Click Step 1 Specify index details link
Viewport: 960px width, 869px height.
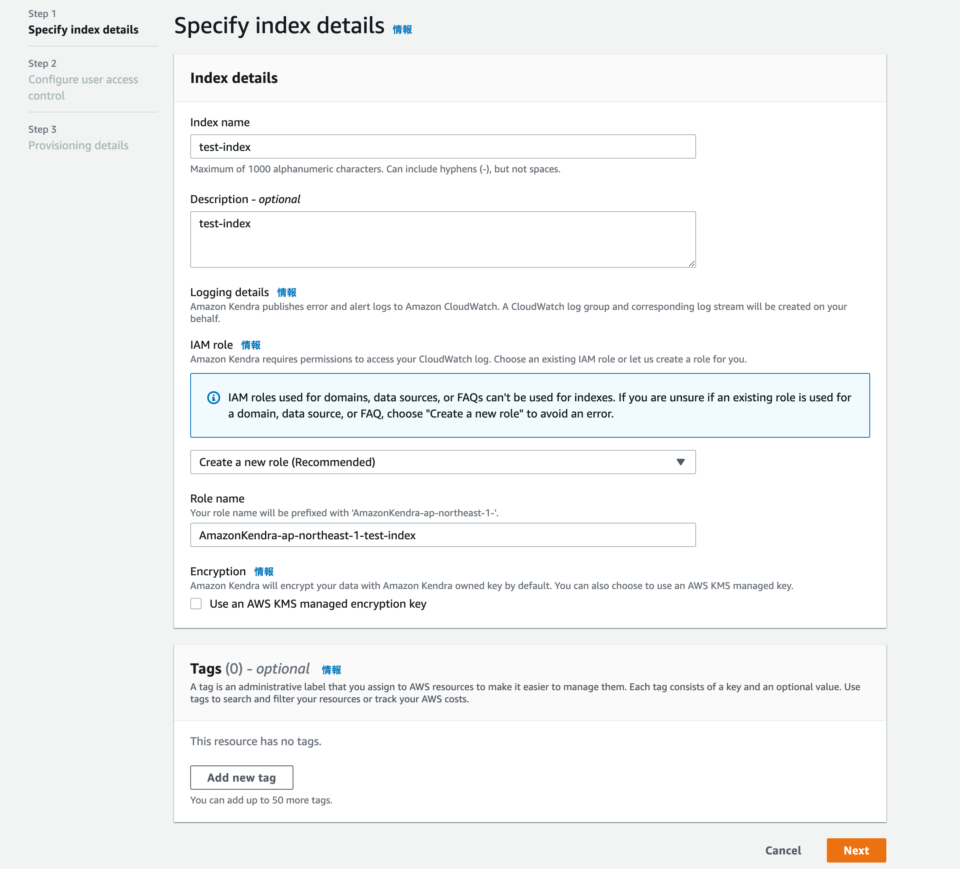[x=84, y=29]
